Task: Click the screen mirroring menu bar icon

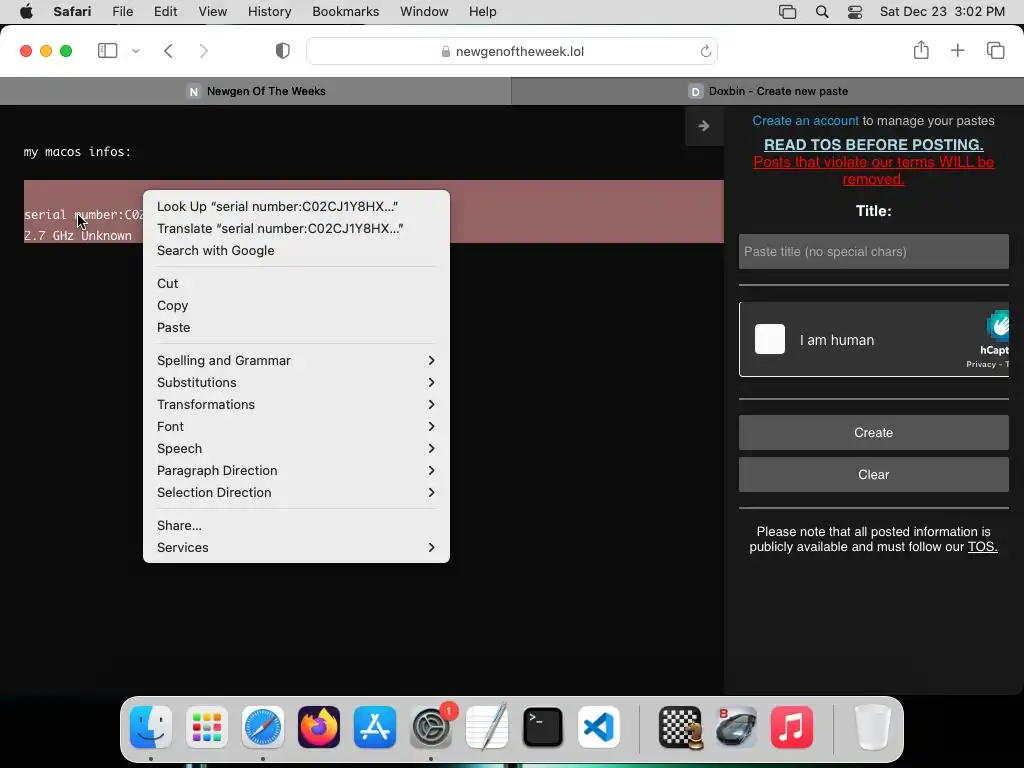Action: point(788,12)
